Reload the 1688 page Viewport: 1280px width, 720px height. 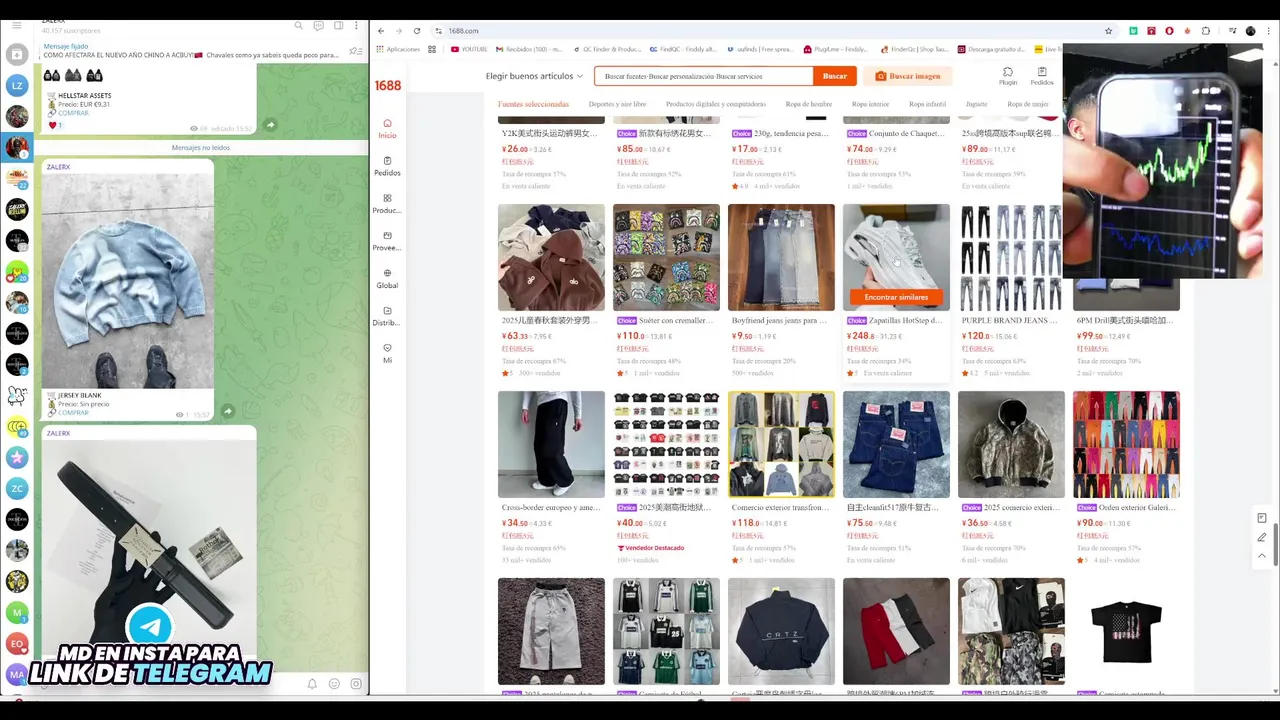pos(417,31)
